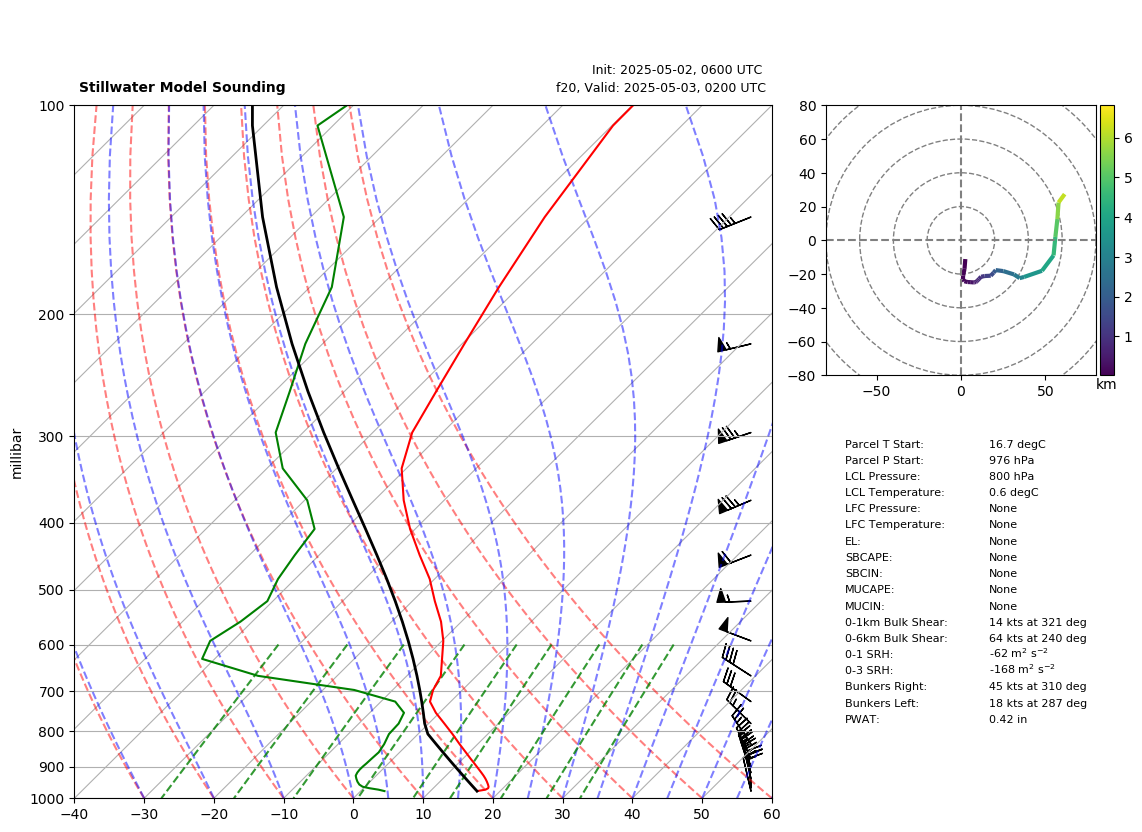Click the LFC Pressure label

click(882, 509)
